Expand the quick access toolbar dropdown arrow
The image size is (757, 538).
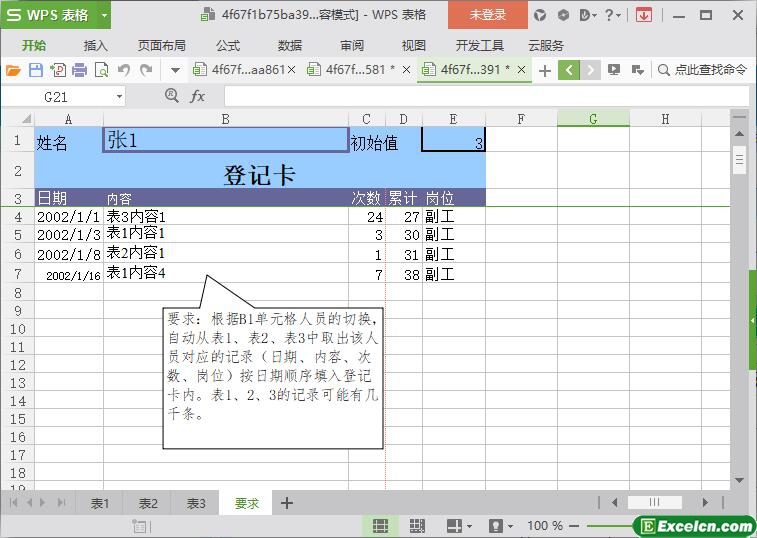click(175, 70)
